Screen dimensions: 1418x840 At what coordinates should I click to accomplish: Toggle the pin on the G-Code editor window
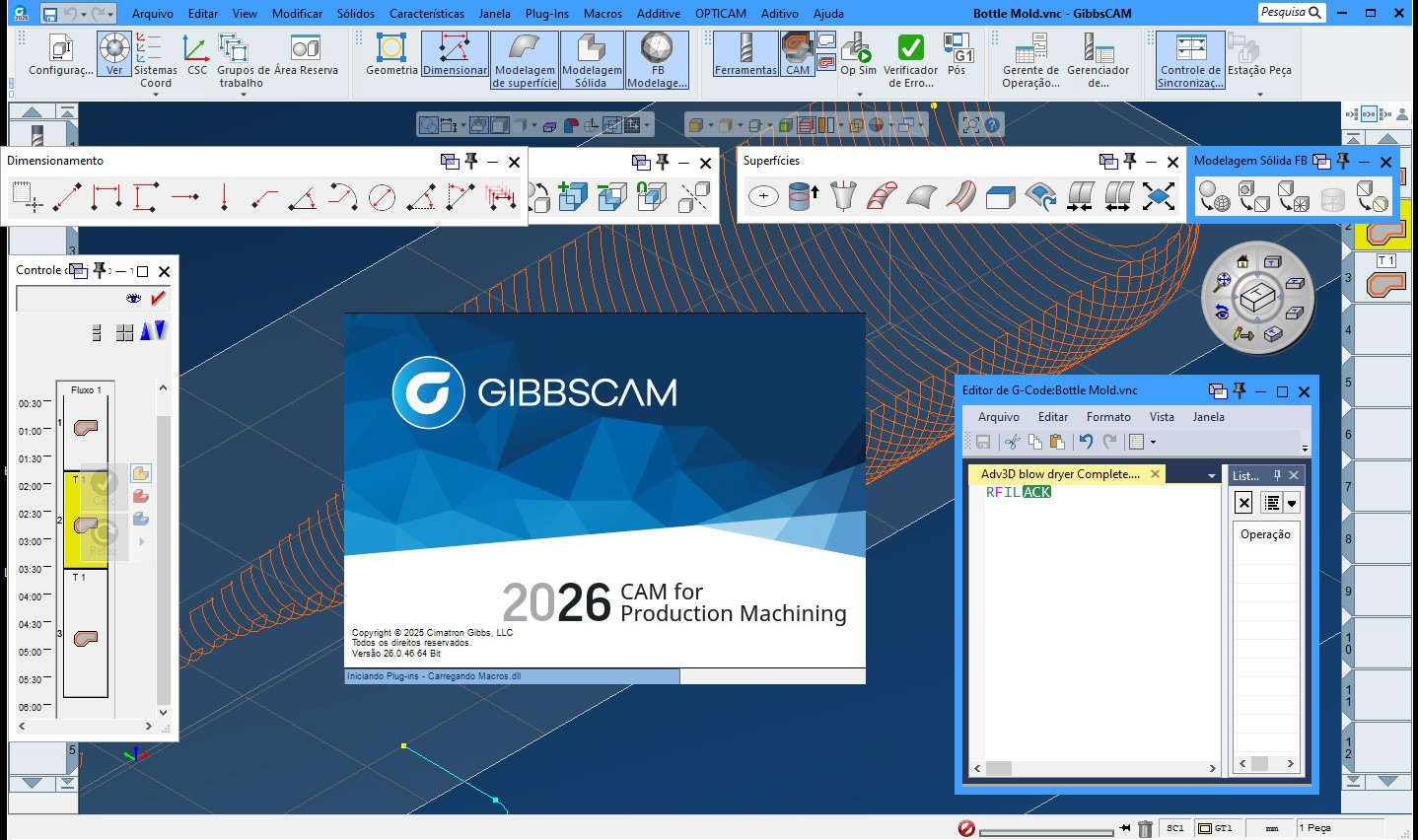(1241, 390)
